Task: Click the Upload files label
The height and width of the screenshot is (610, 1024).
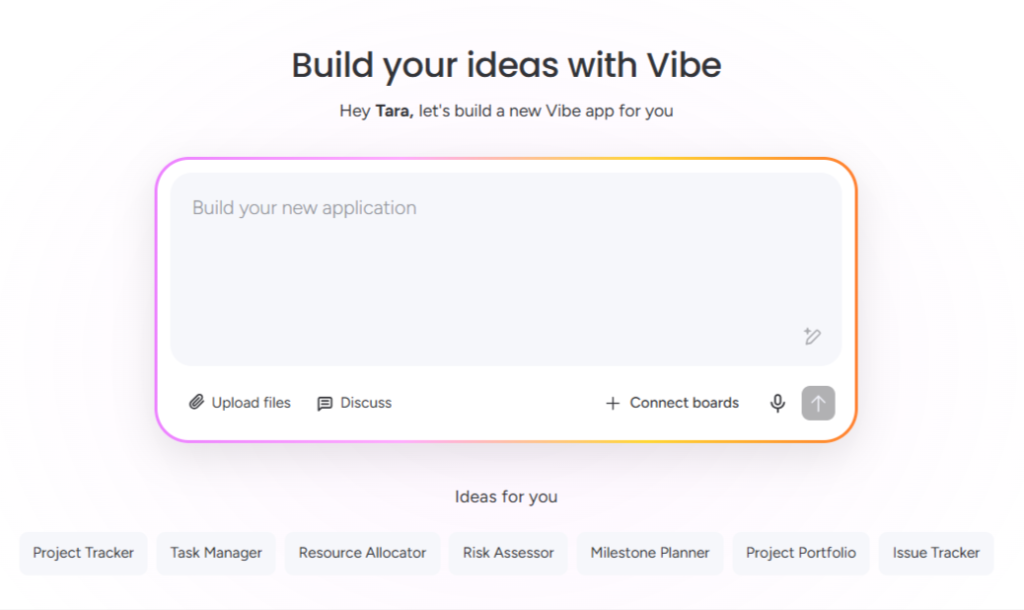Action: coord(251,403)
